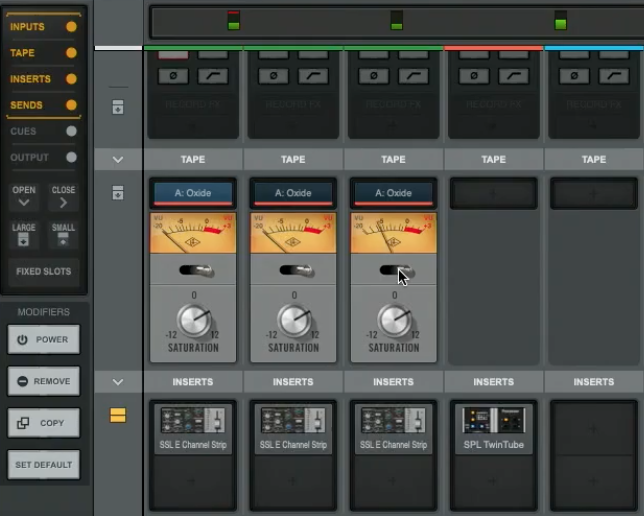Click the yellow slot icon beside the Inserts row

point(118,415)
